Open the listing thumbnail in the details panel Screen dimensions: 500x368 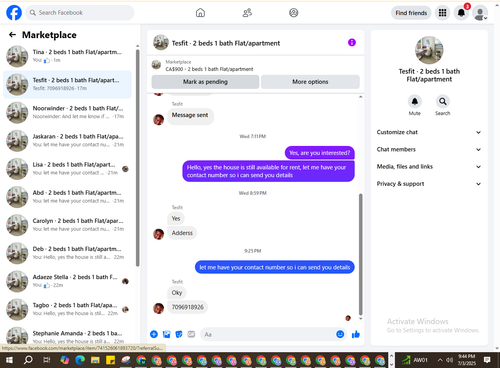click(429, 50)
